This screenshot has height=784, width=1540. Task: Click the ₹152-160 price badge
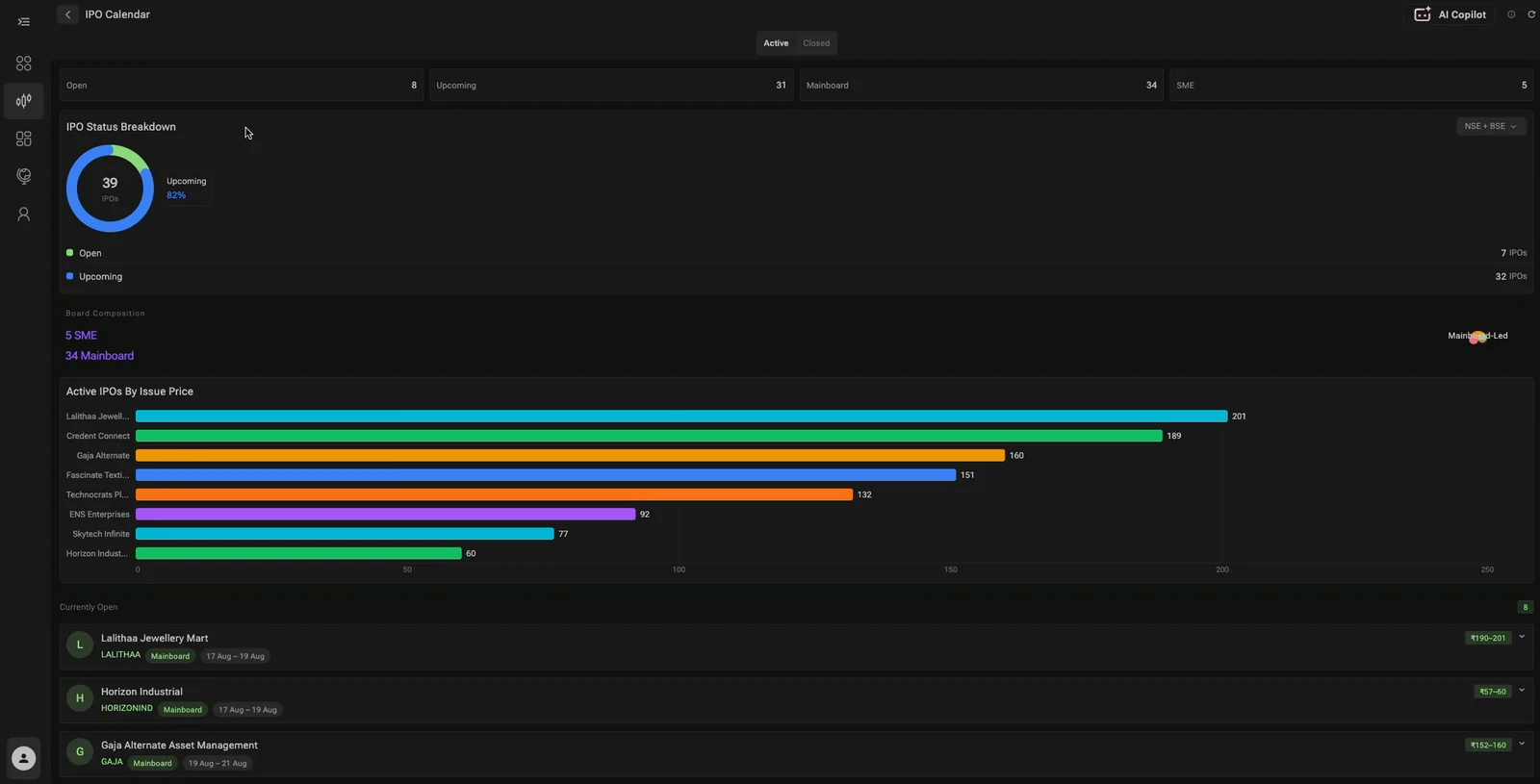click(x=1488, y=746)
